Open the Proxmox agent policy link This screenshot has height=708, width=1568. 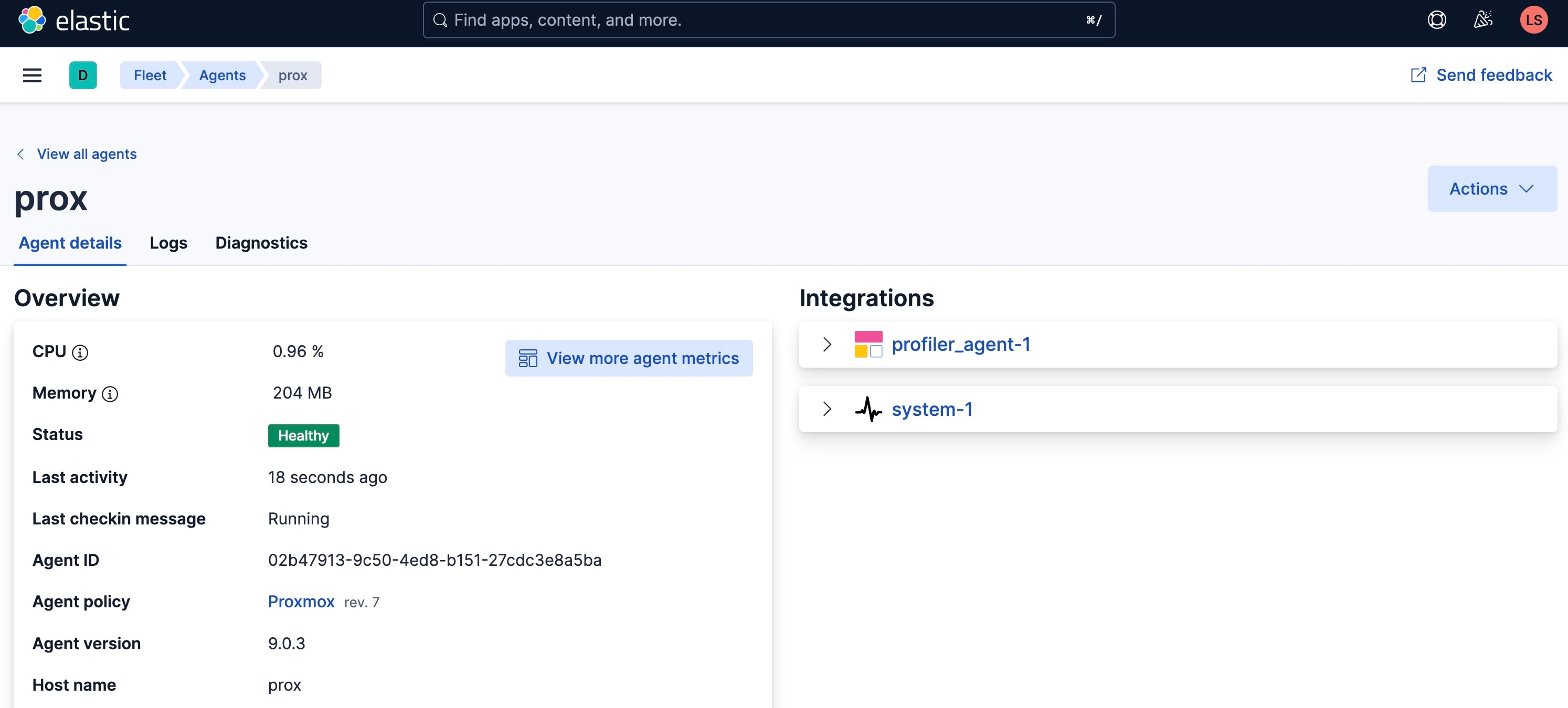point(301,602)
